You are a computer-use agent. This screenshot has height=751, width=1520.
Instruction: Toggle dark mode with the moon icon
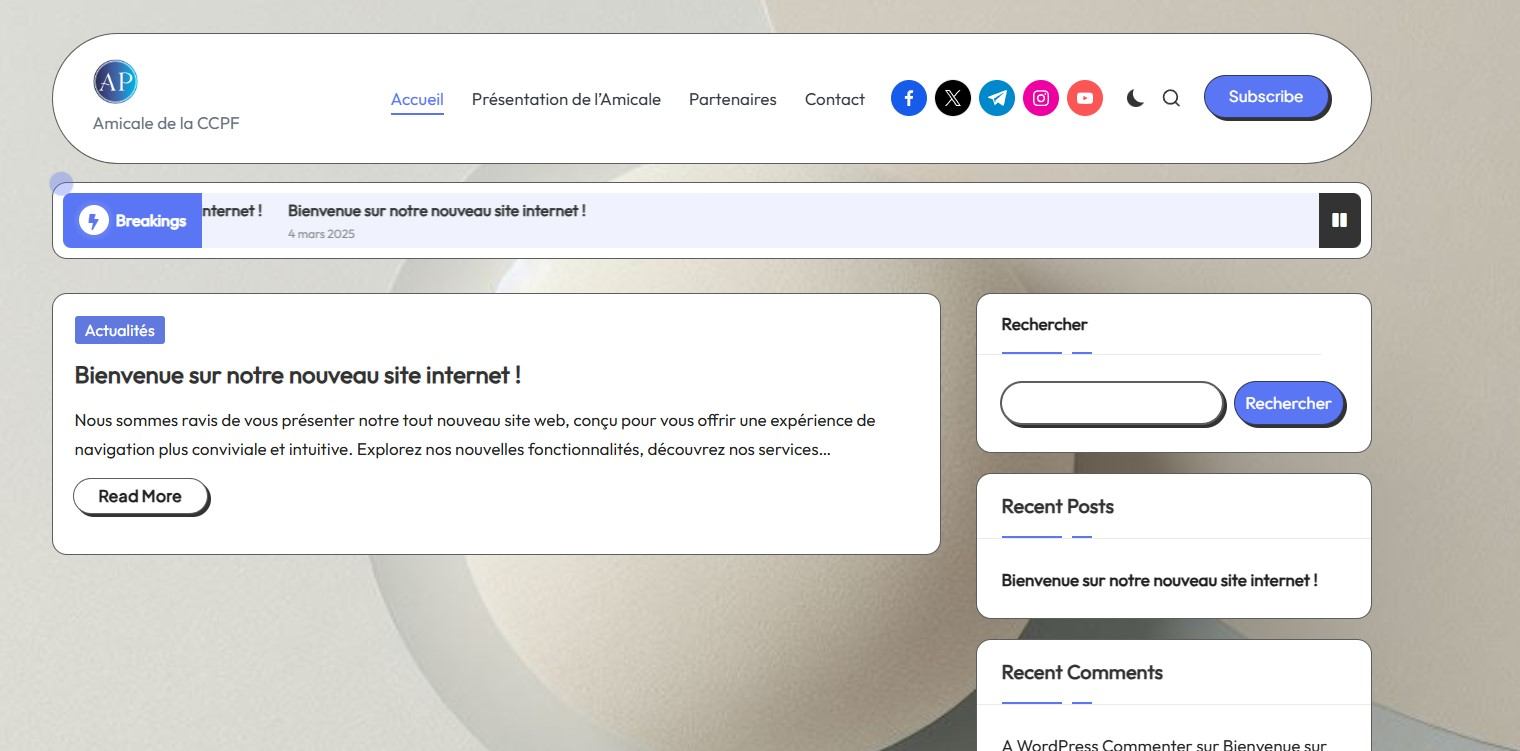click(x=1135, y=98)
